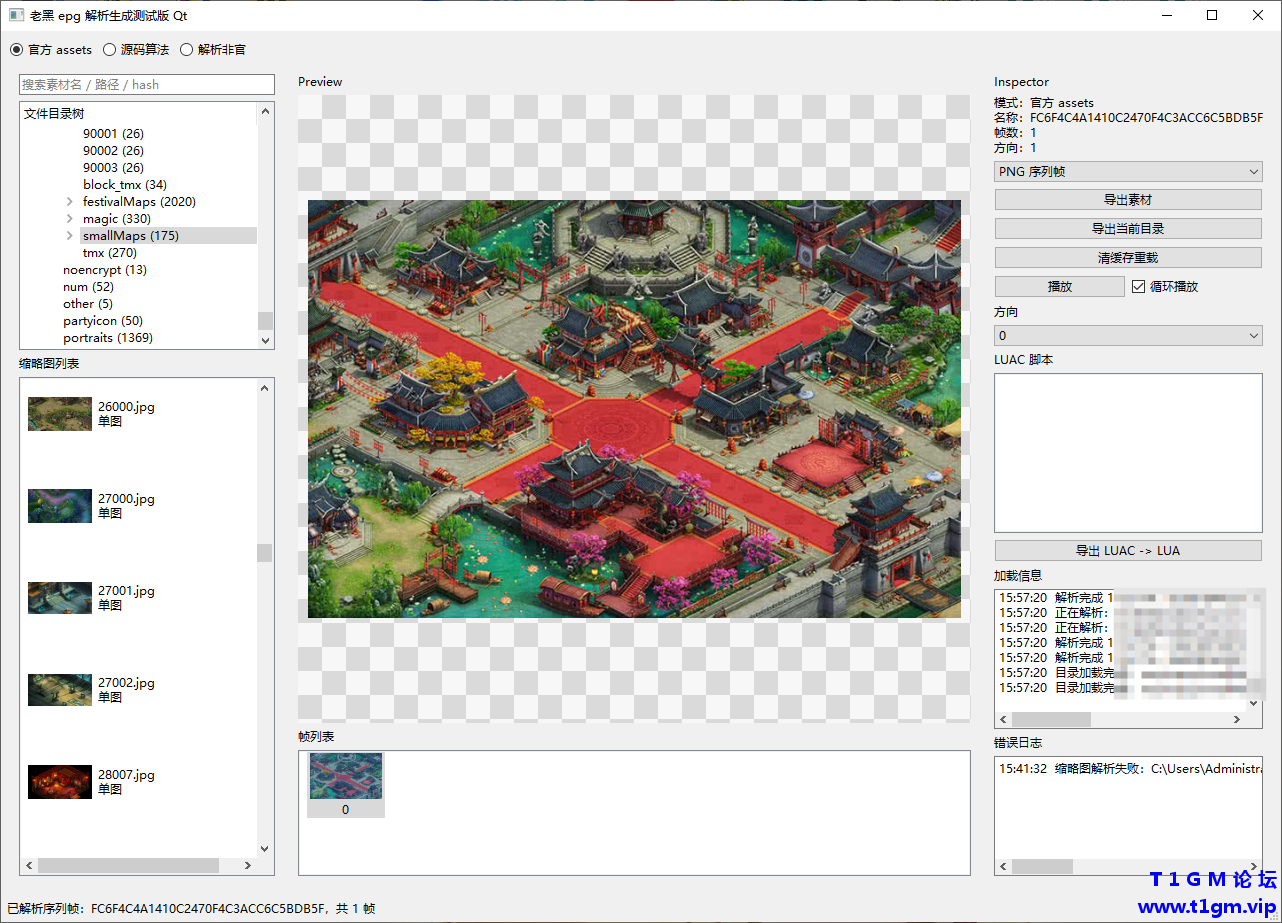The image size is (1282, 923).
Task: Choose the 27002.jpg thumbnail image
Action: tap(60, 690)
